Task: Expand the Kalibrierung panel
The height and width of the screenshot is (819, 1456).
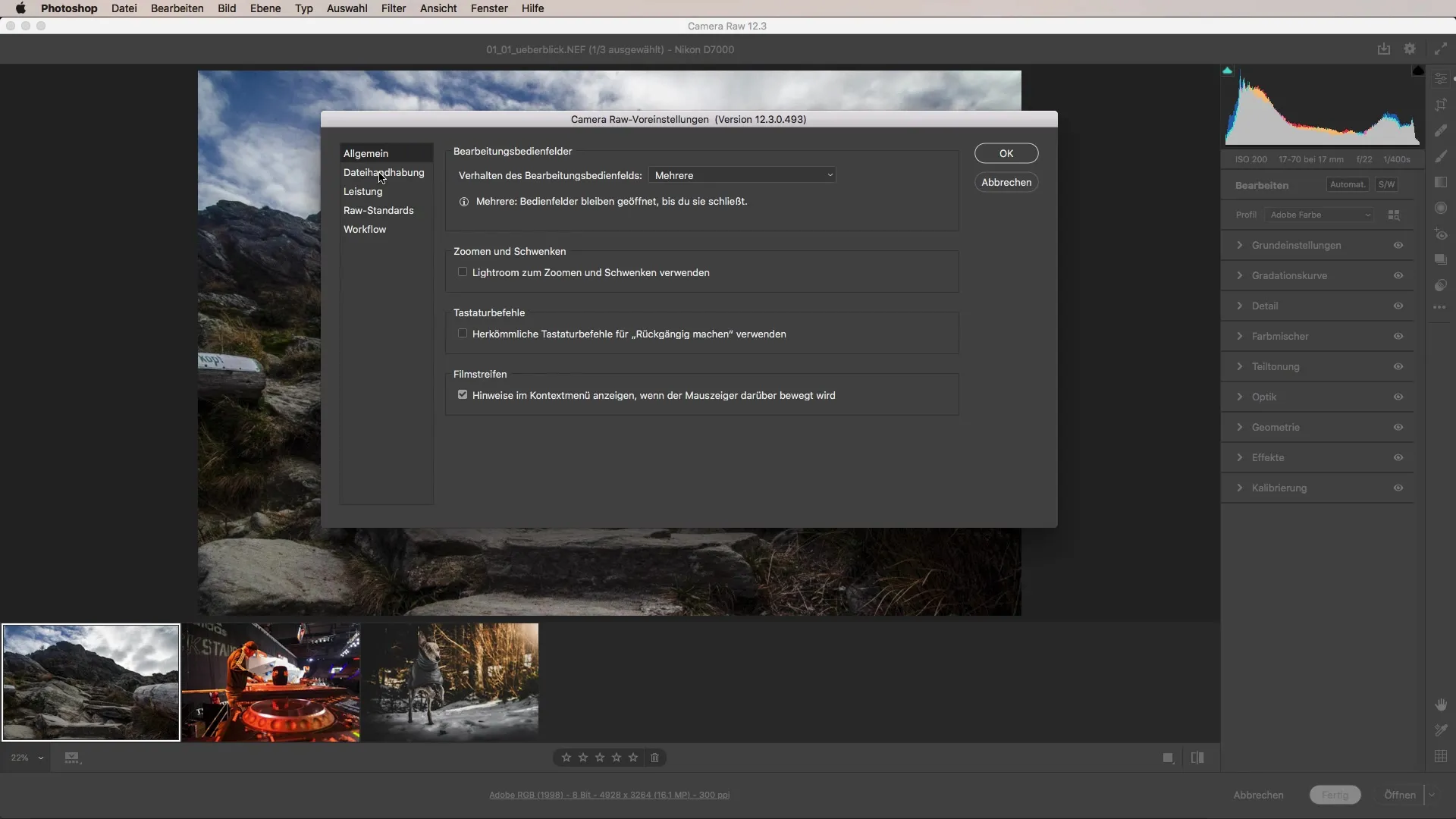Action: [x=1240, y=488]
